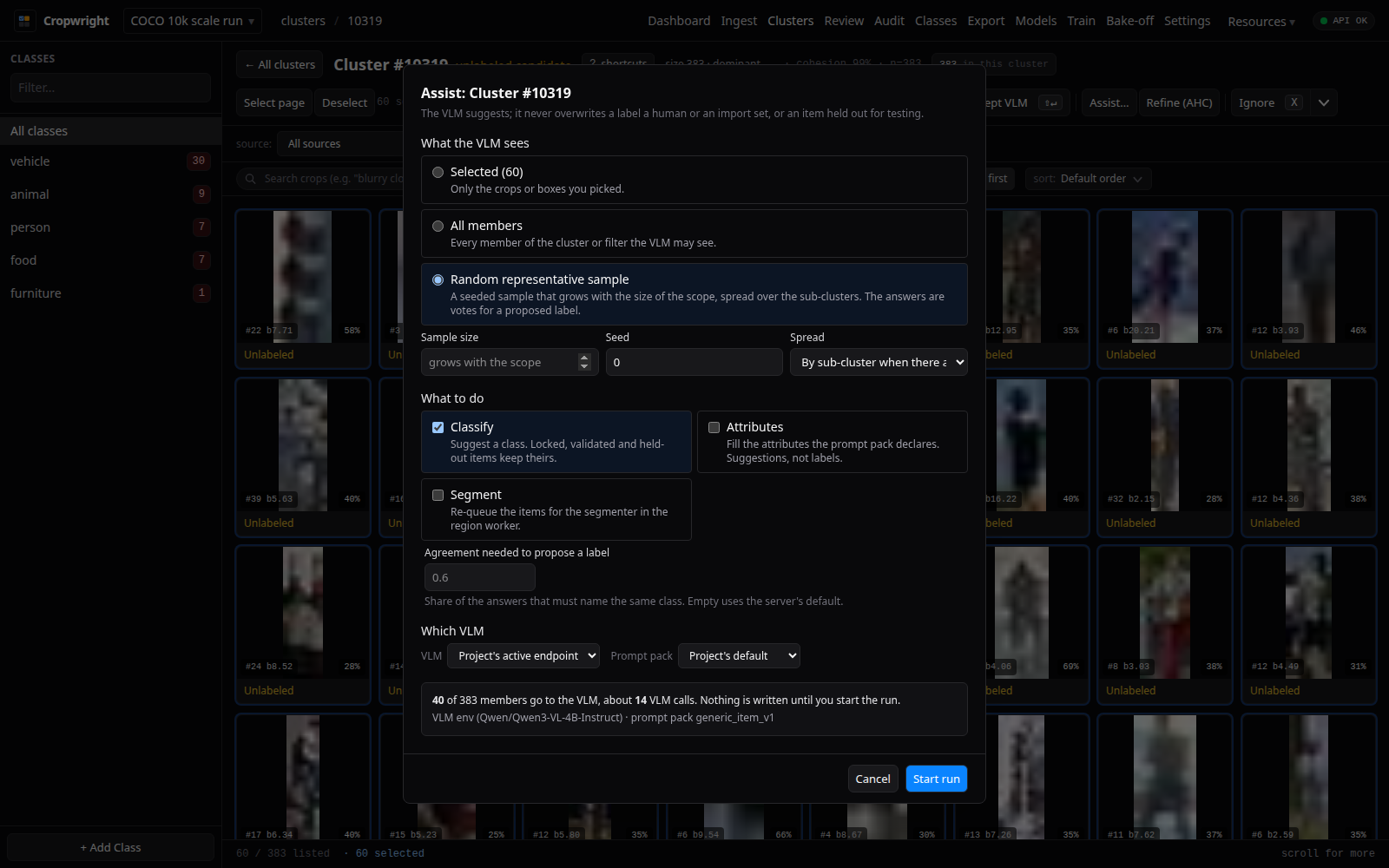Screen dimensions: 1389x868
Task: Click the agreement threshold input field
Action: click(x=480, y=577)
